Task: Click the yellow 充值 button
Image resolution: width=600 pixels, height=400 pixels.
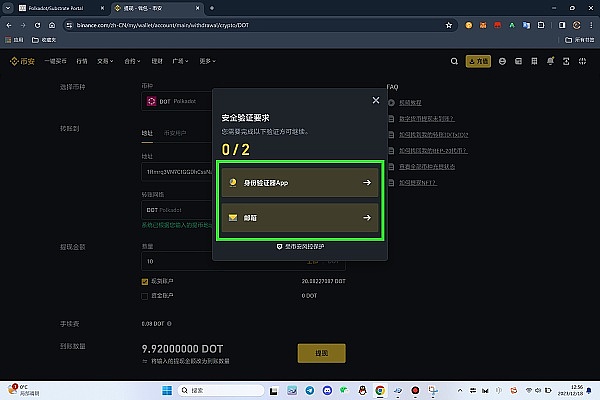Action: click(x=478, y=61)
